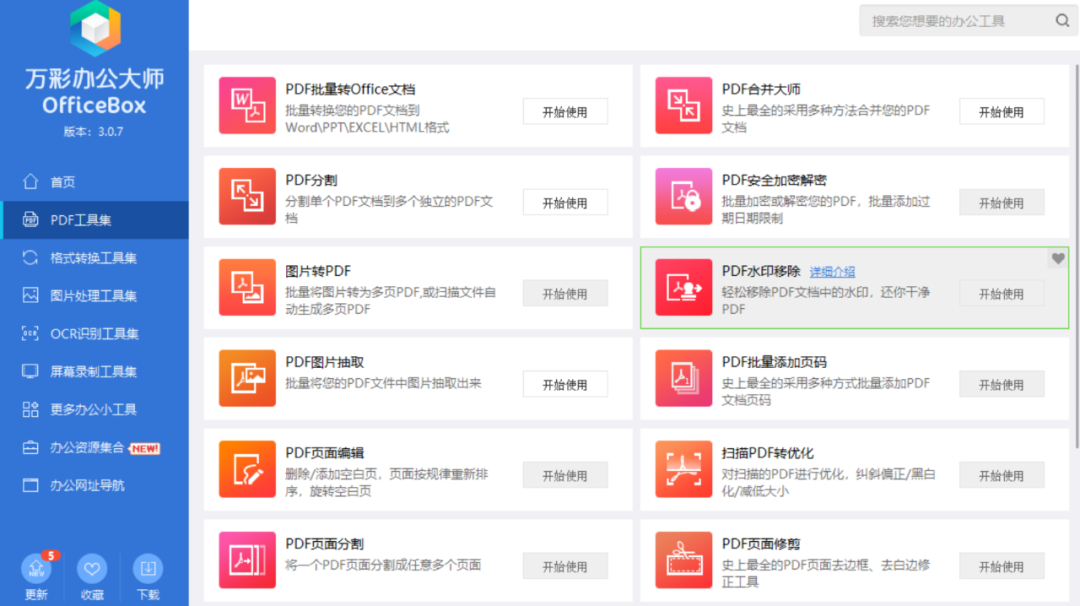Click the 下载 download icon
Image resolution: width=1080 pixels, height=606 pixels.
[147, 569]
